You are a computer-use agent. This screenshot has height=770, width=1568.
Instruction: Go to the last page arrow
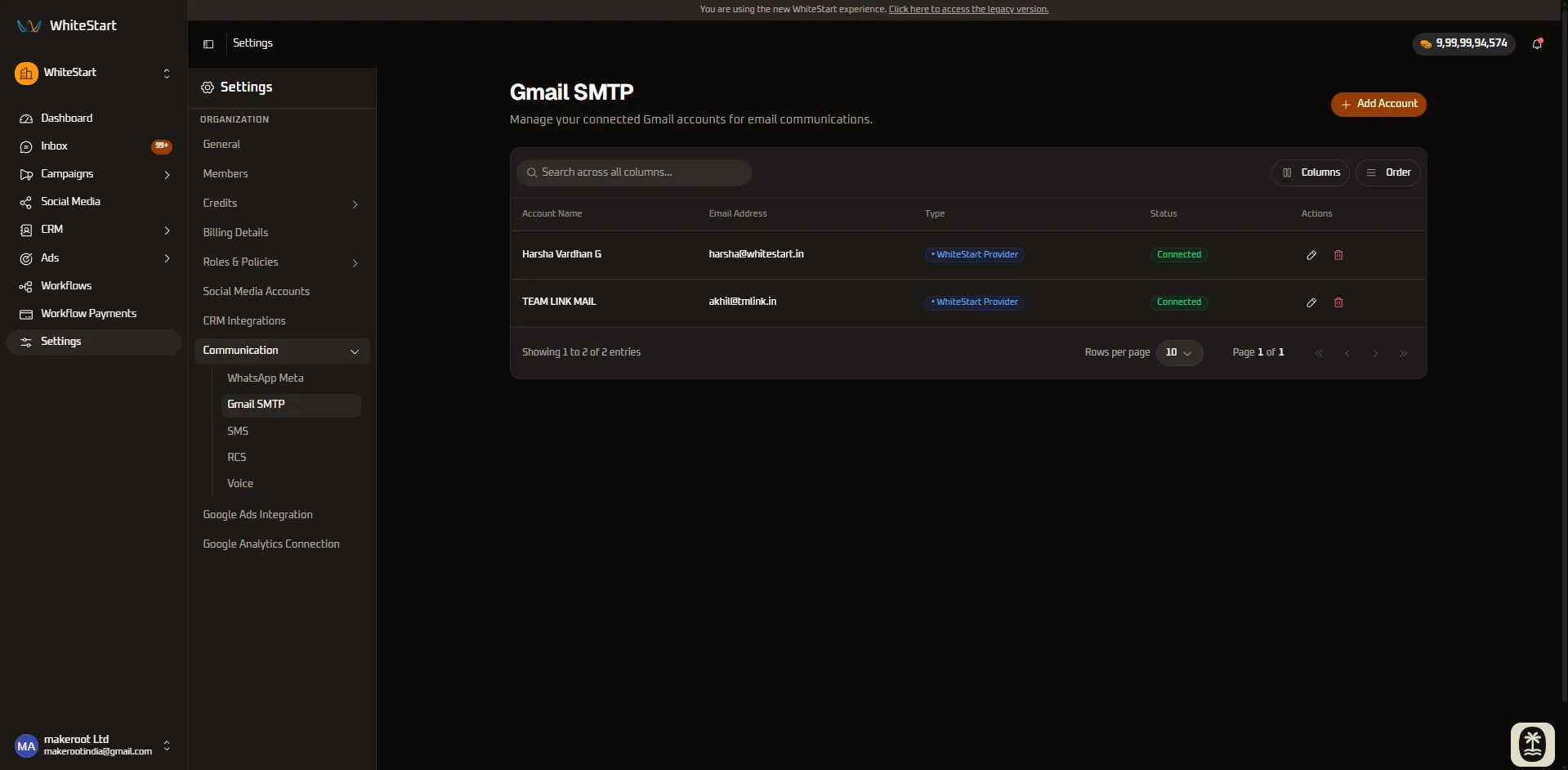(1403, 353)
